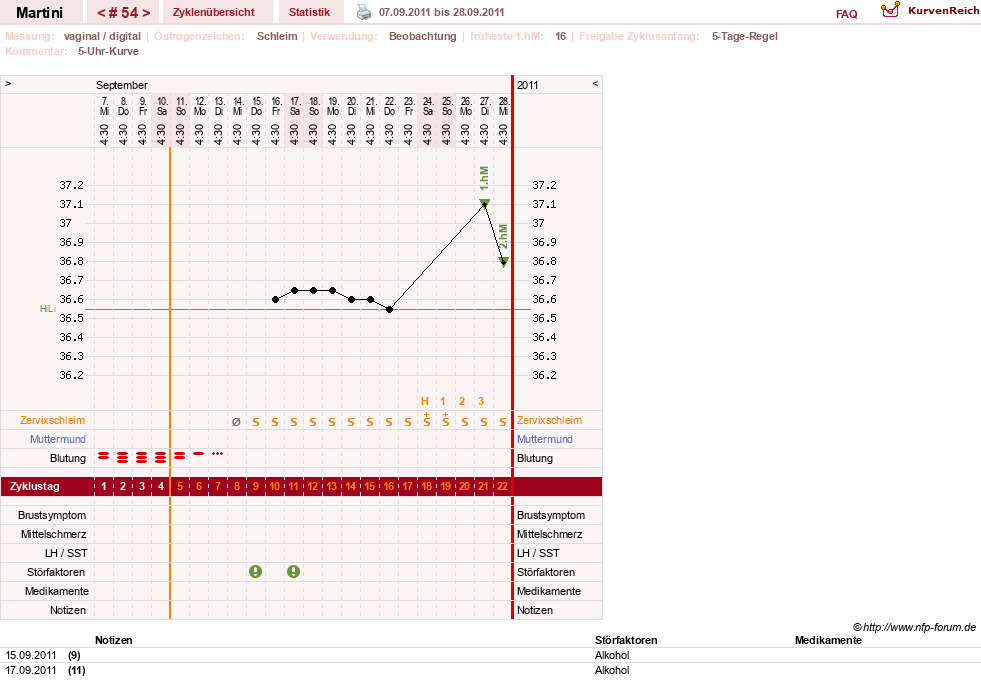The width and height of the screenshot is (981, 699).
Task: Click the spotting dots on cycle day 7
Action: tap(218, 453)
